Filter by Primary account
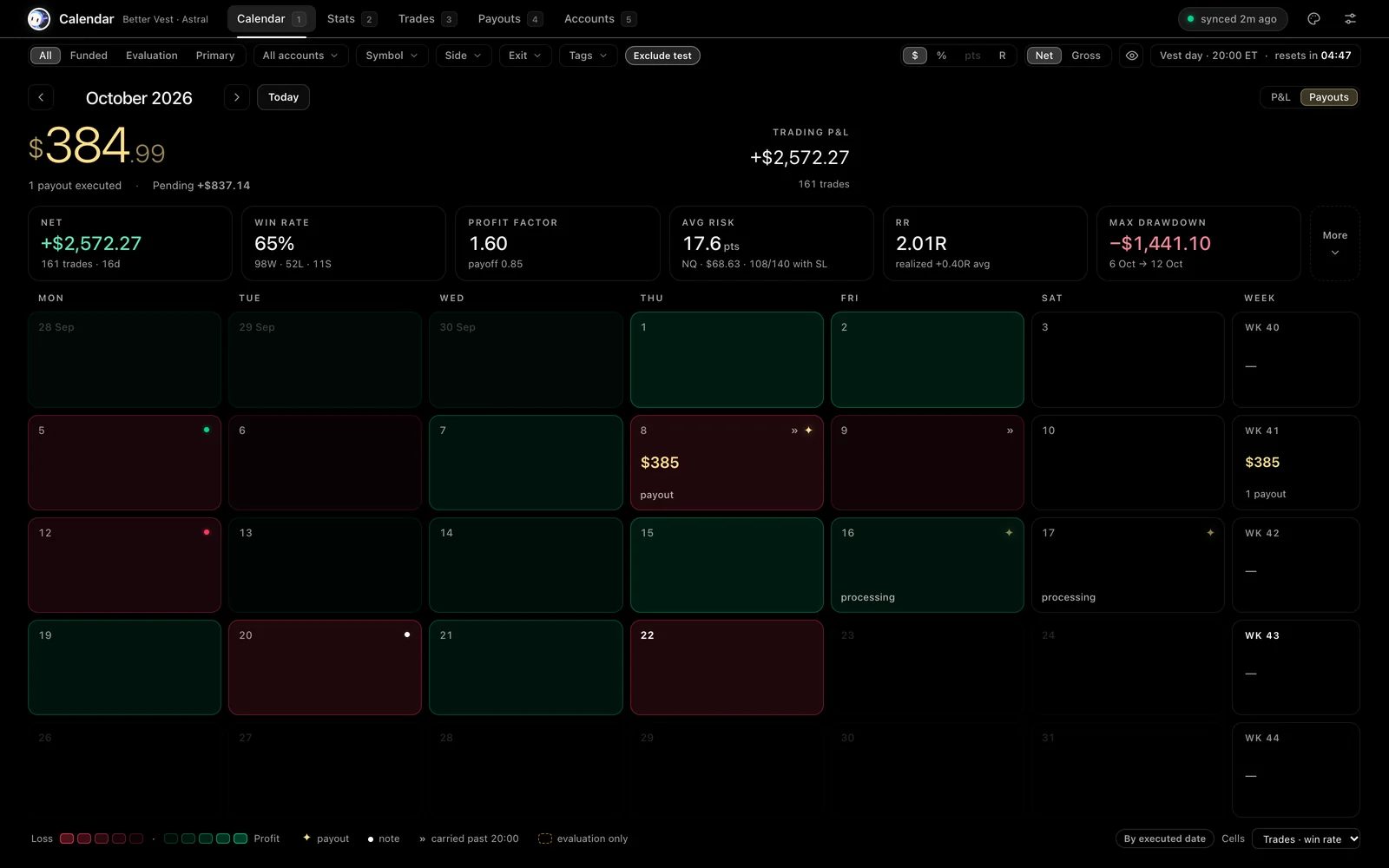The height and width of the screenshot is (868, 1389). pyautogui.click(x=215, y=56)
